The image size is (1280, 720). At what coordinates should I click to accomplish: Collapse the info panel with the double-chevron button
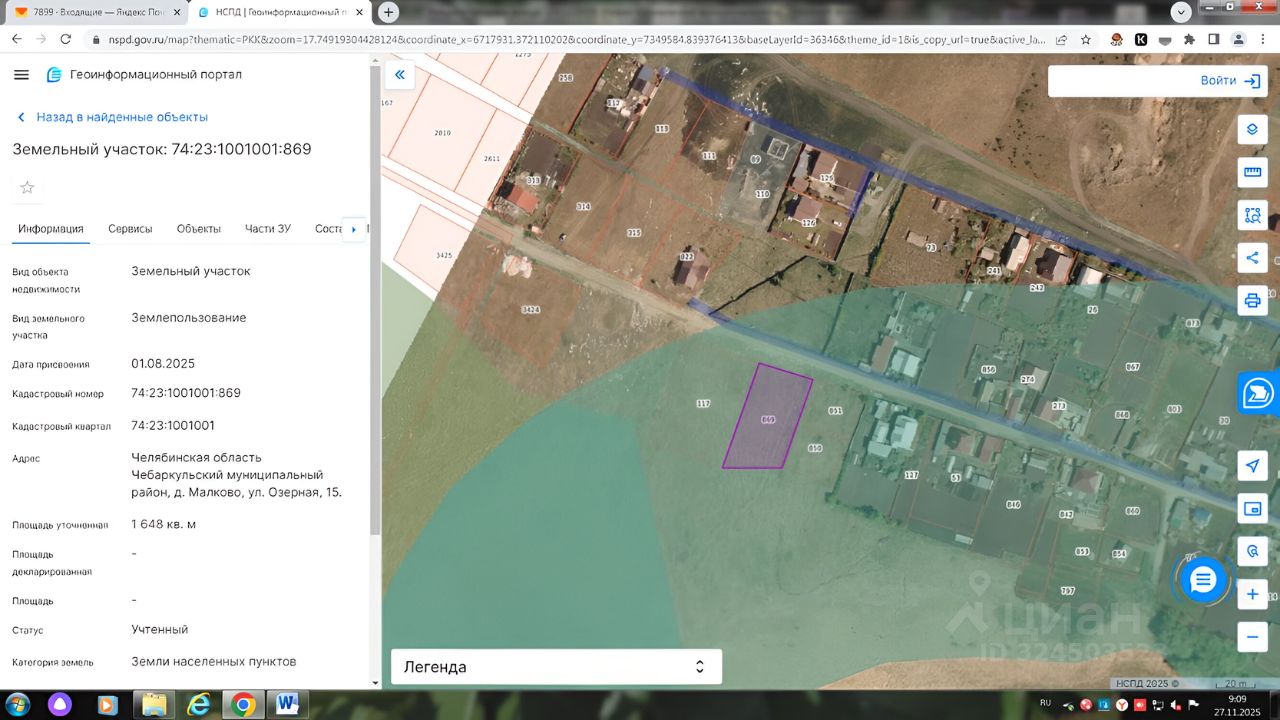pyautogui.click(x=400, y=74)
